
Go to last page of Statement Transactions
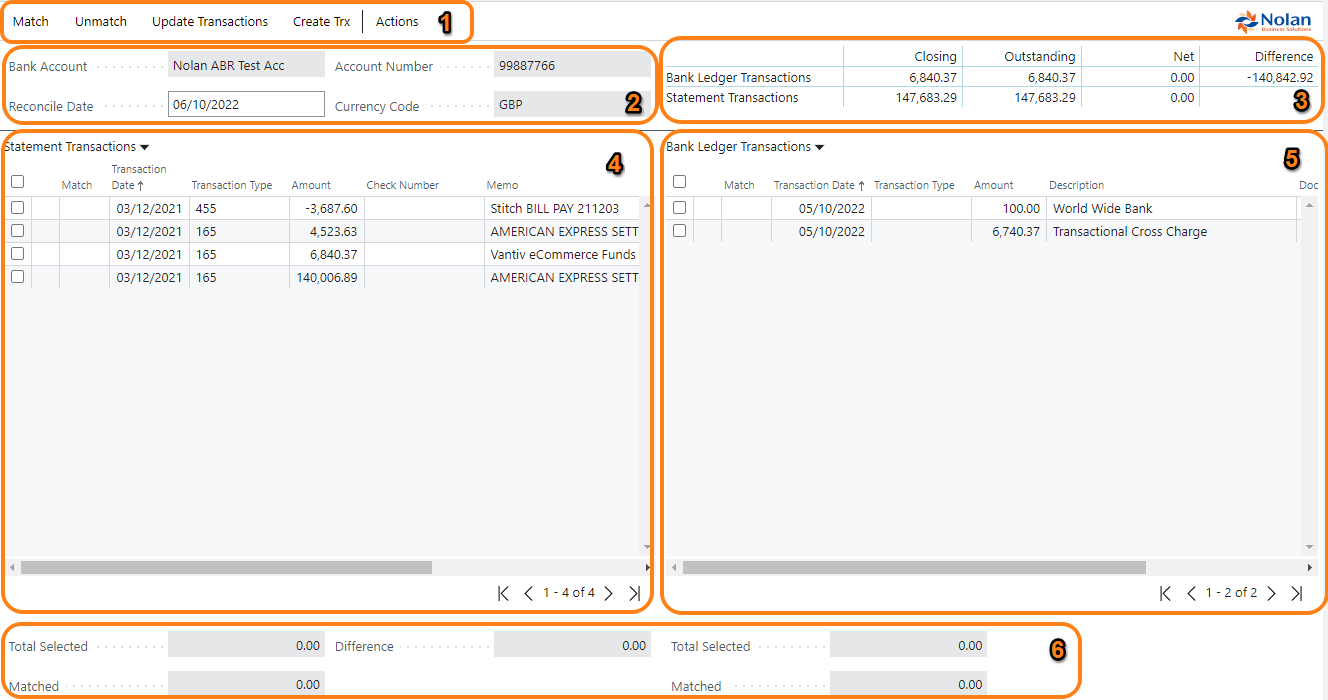634,593
